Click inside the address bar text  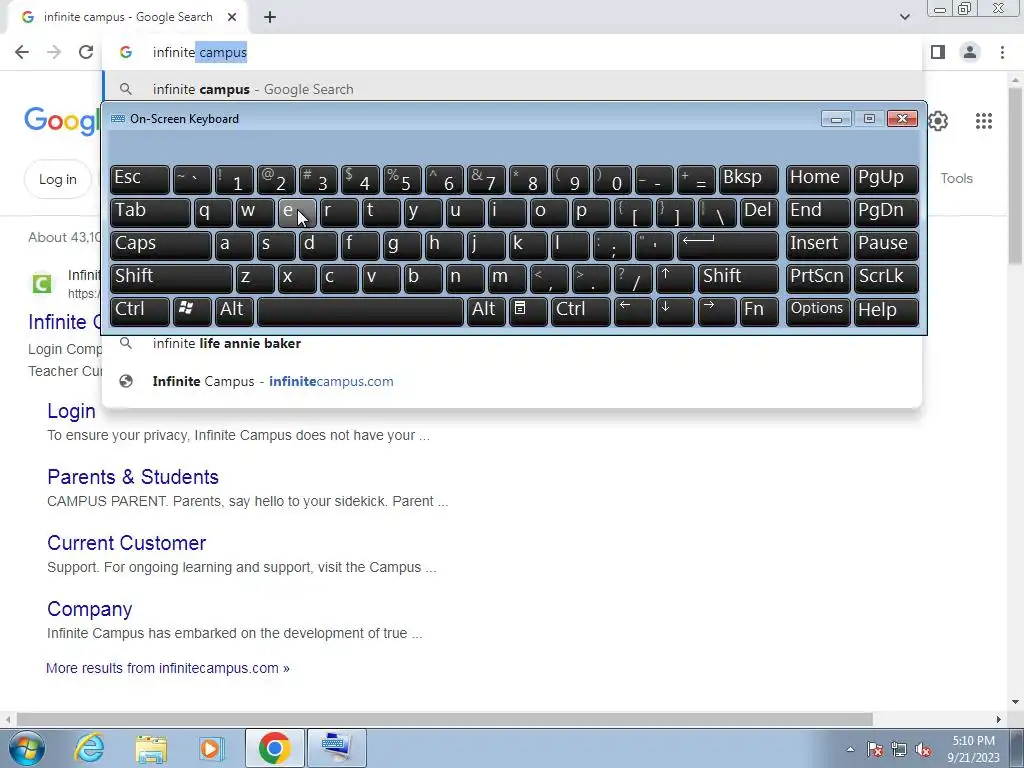200,52
